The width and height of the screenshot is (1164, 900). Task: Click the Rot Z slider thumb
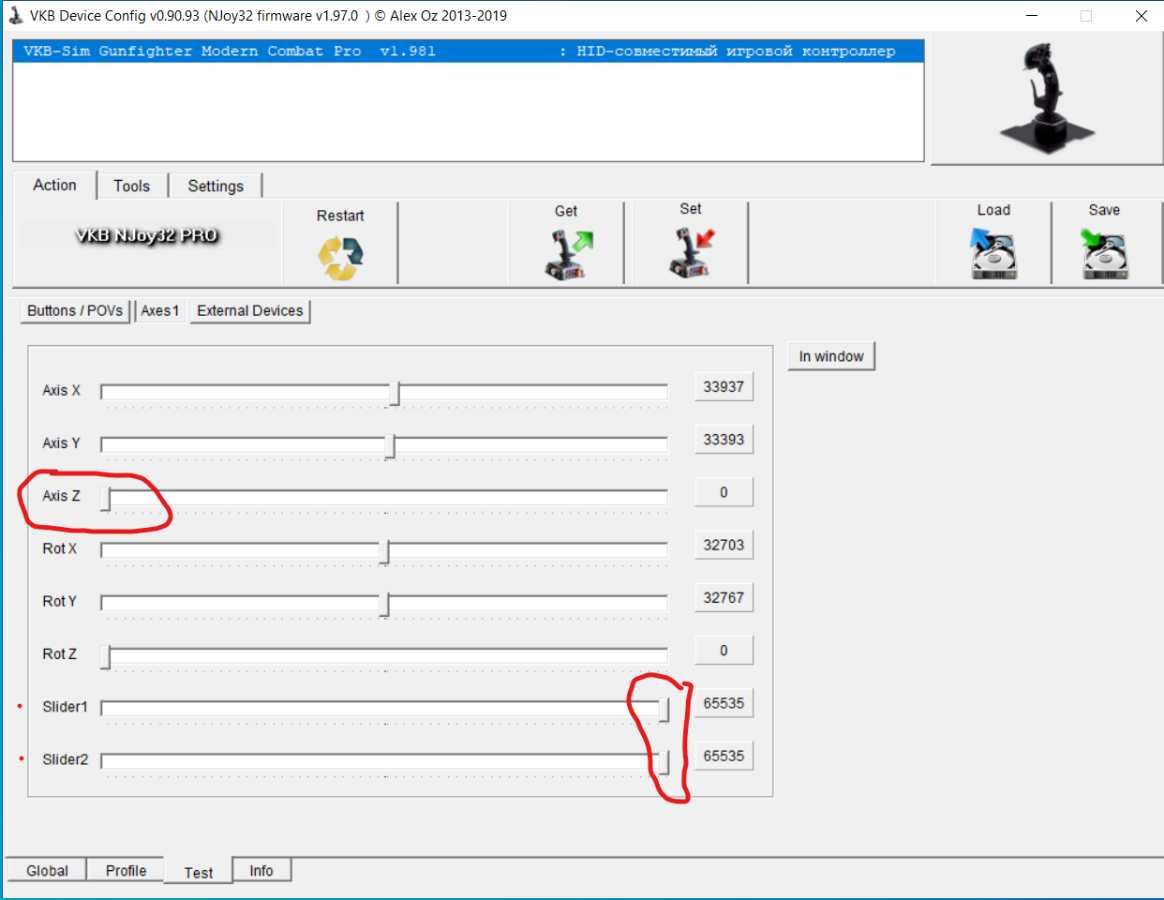point(105,657)
